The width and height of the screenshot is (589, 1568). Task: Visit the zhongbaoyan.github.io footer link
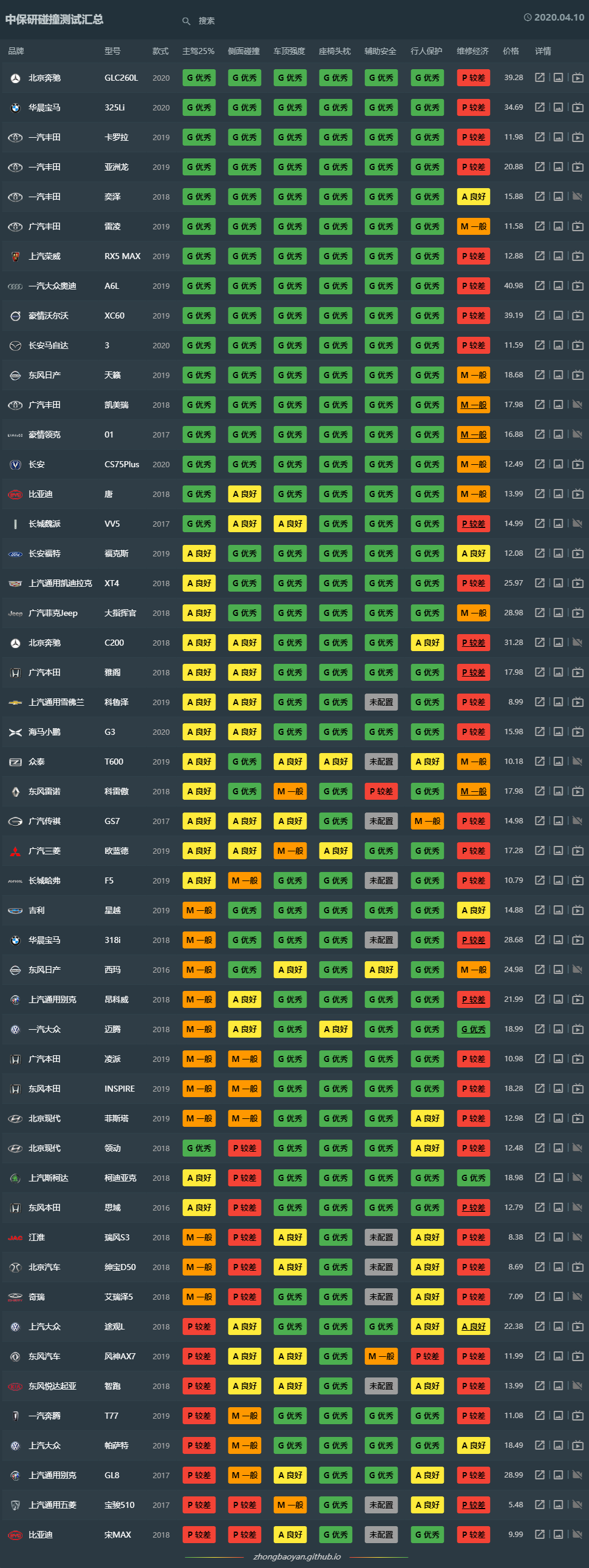(297, 1556)
